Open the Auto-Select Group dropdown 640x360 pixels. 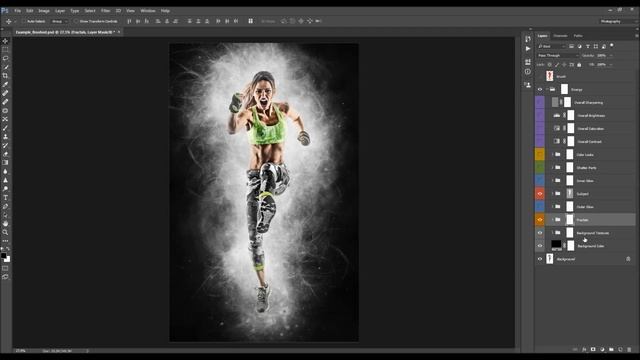(60, 21)
